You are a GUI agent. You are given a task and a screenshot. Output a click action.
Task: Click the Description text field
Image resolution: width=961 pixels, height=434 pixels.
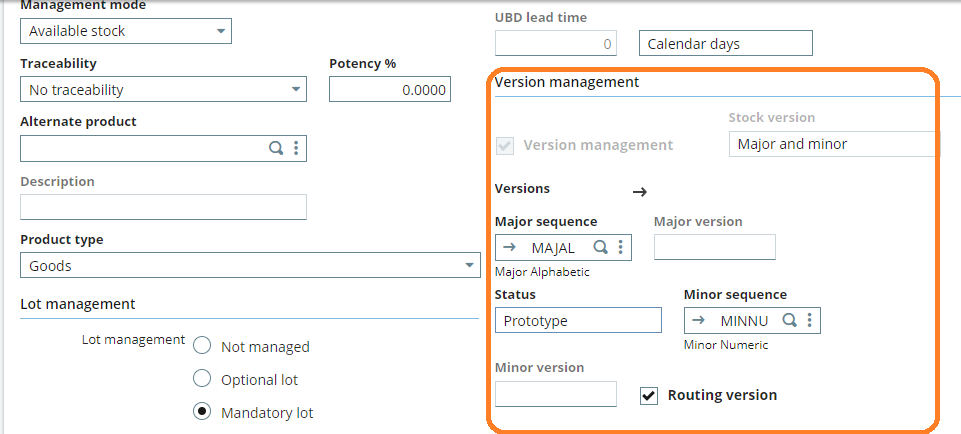click(163, 207)
